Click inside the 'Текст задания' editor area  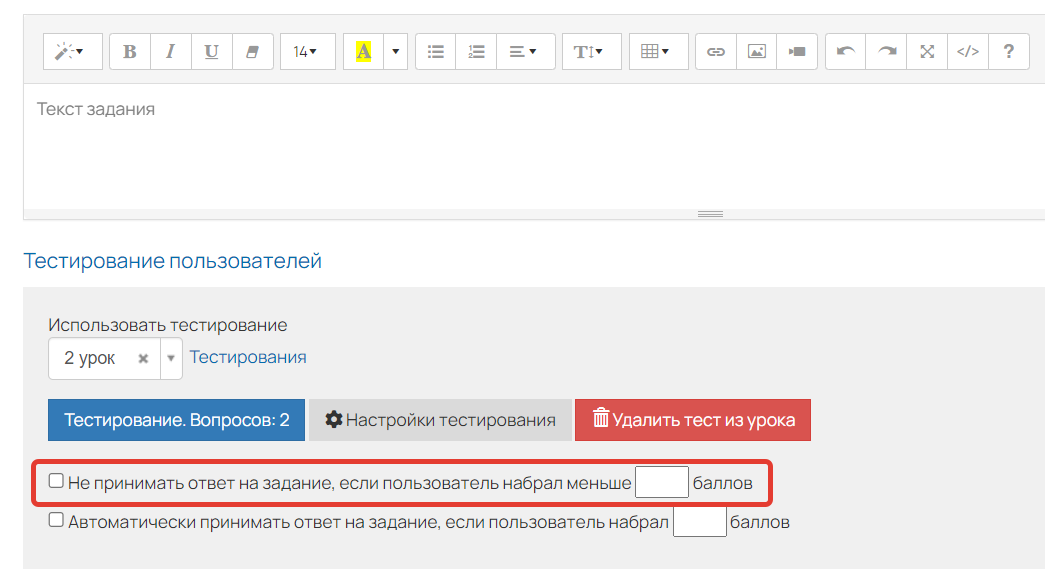click(534, 147)
